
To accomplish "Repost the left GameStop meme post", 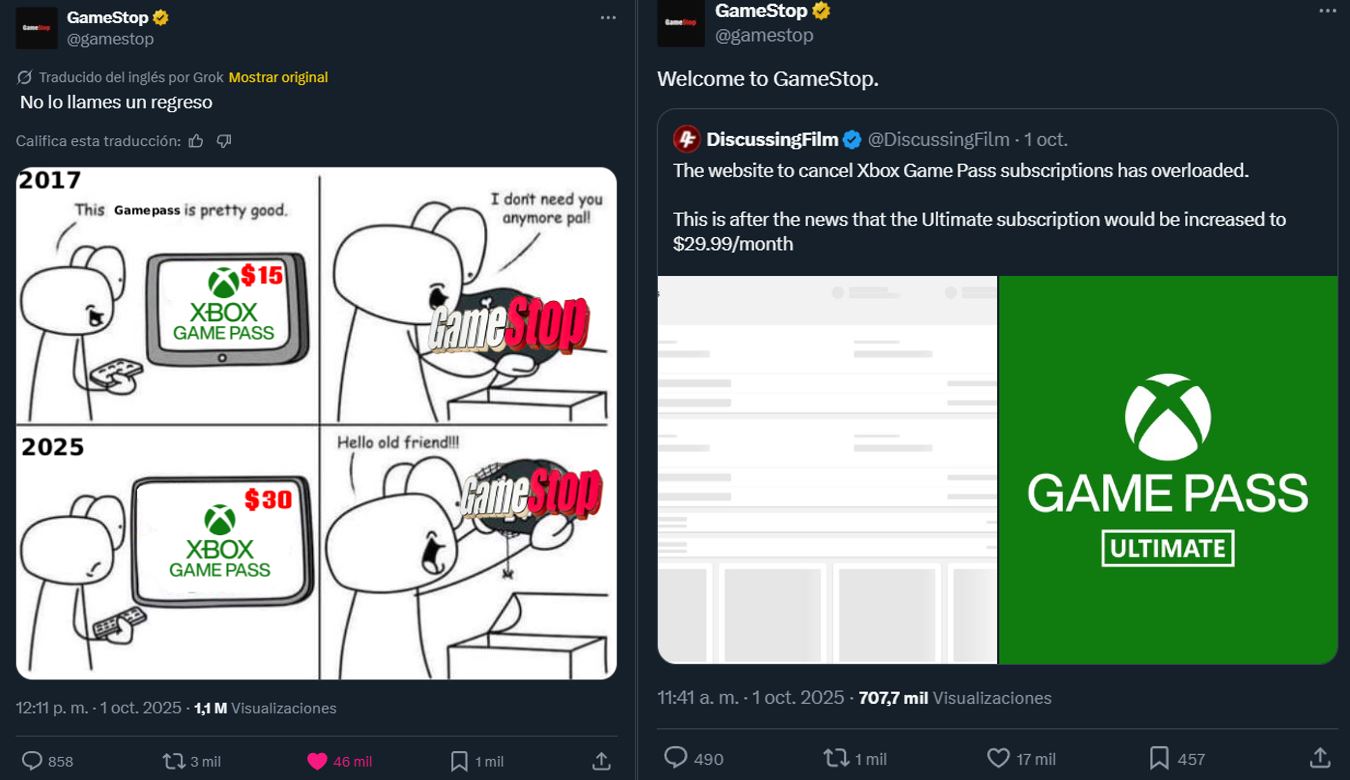I will 175,761.
